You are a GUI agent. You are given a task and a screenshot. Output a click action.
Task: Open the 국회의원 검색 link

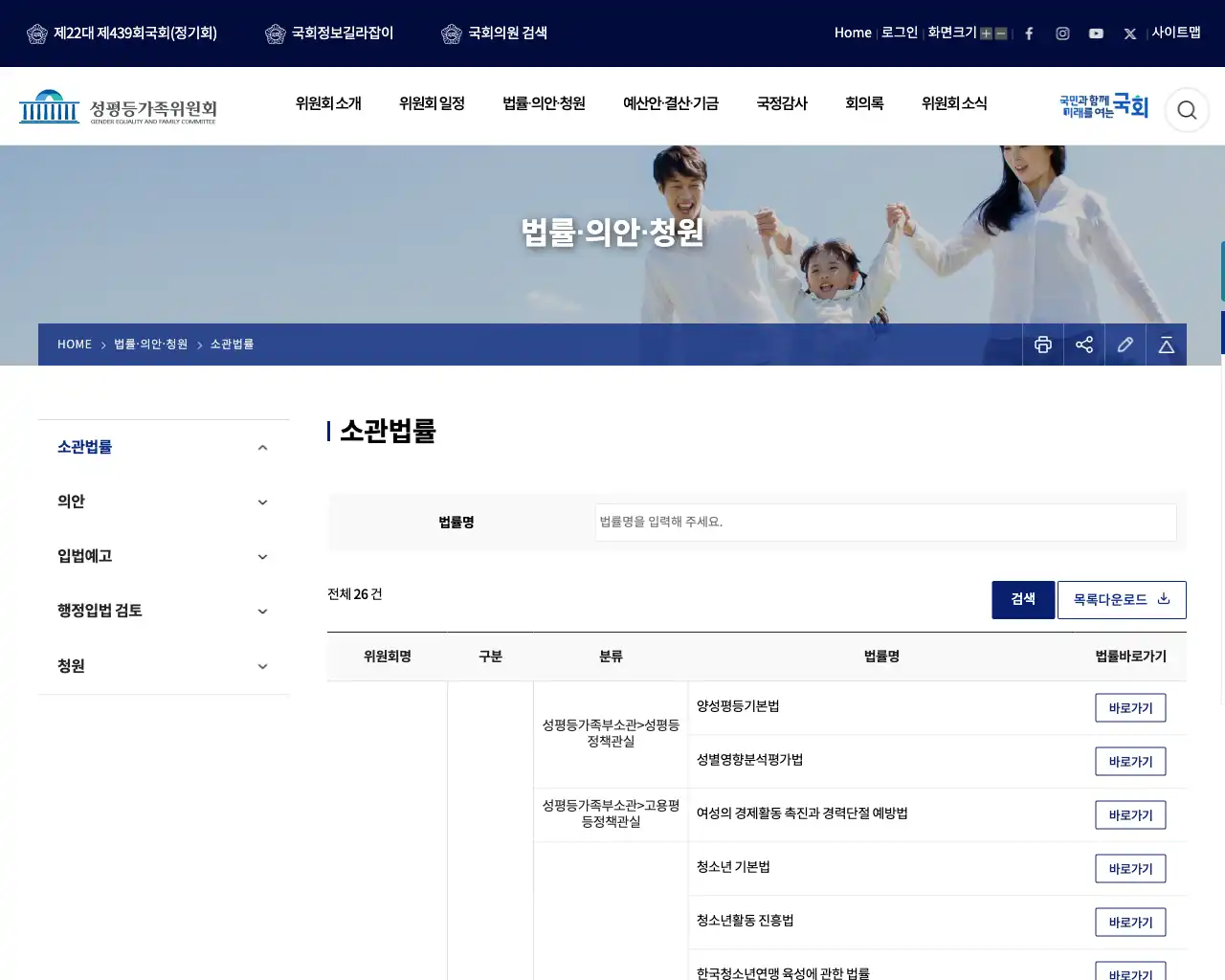495,33
